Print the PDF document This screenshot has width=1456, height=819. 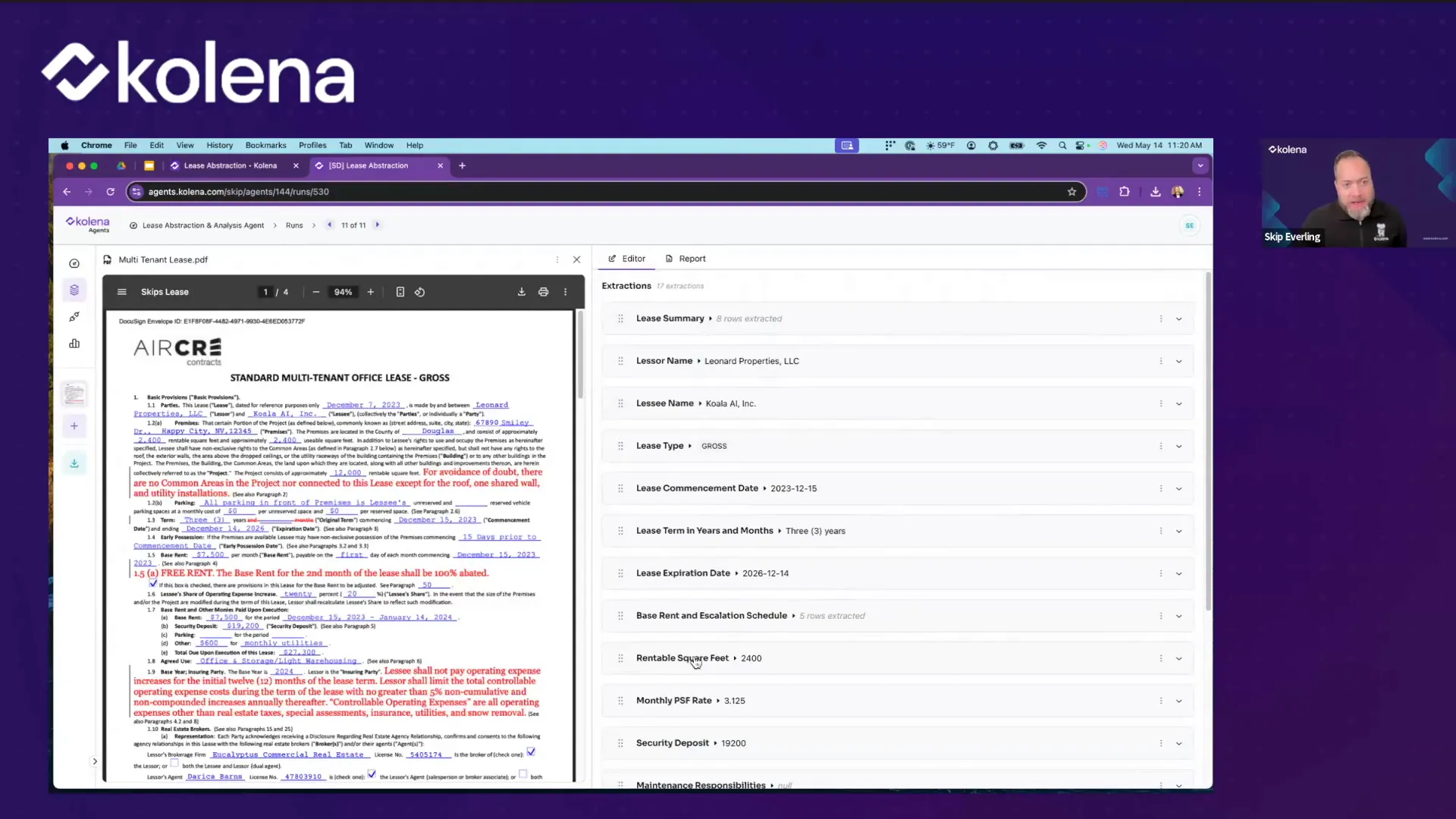coord(544,292)
